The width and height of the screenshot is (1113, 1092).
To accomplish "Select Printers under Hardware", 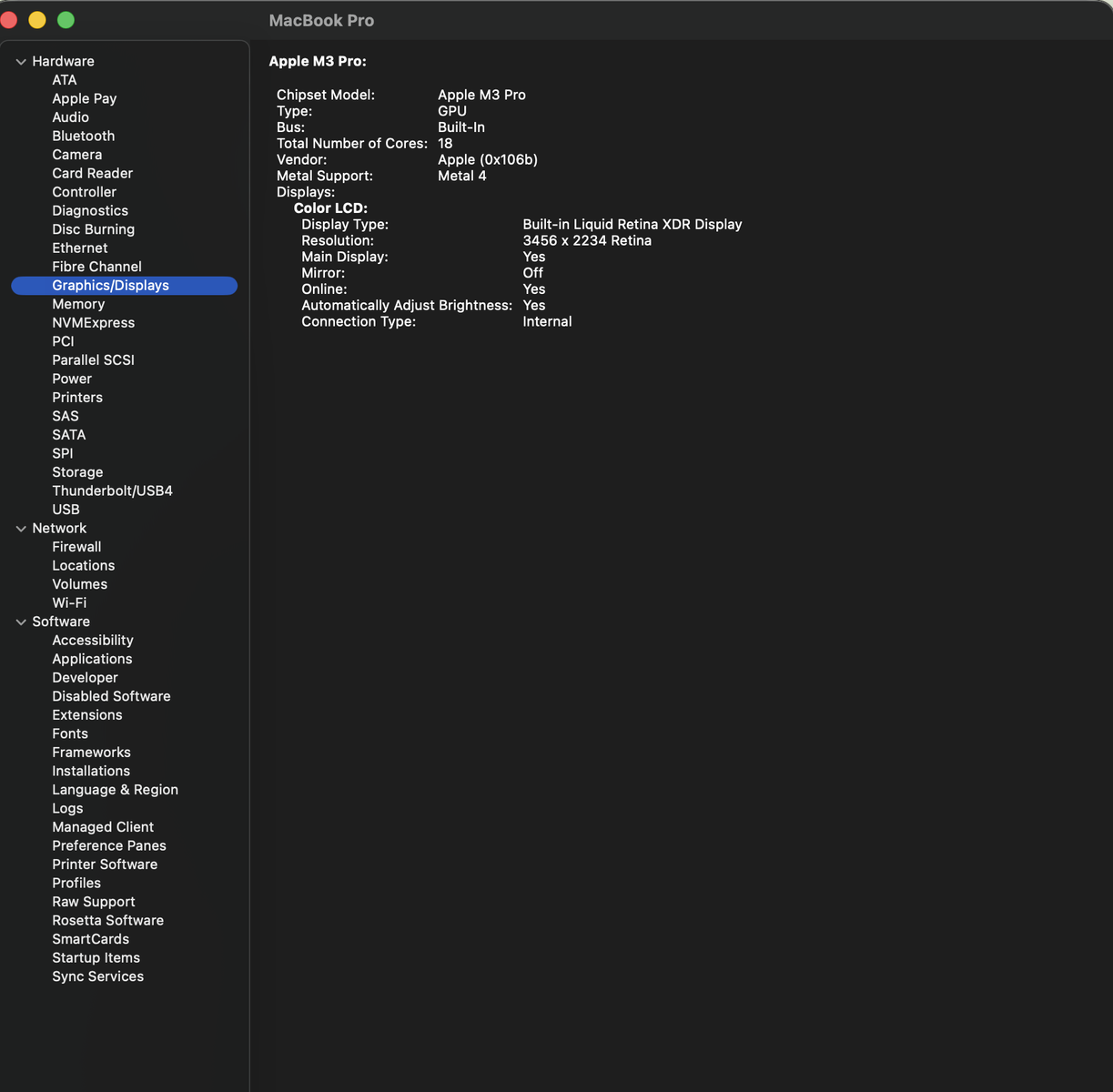I will point(77,398).
